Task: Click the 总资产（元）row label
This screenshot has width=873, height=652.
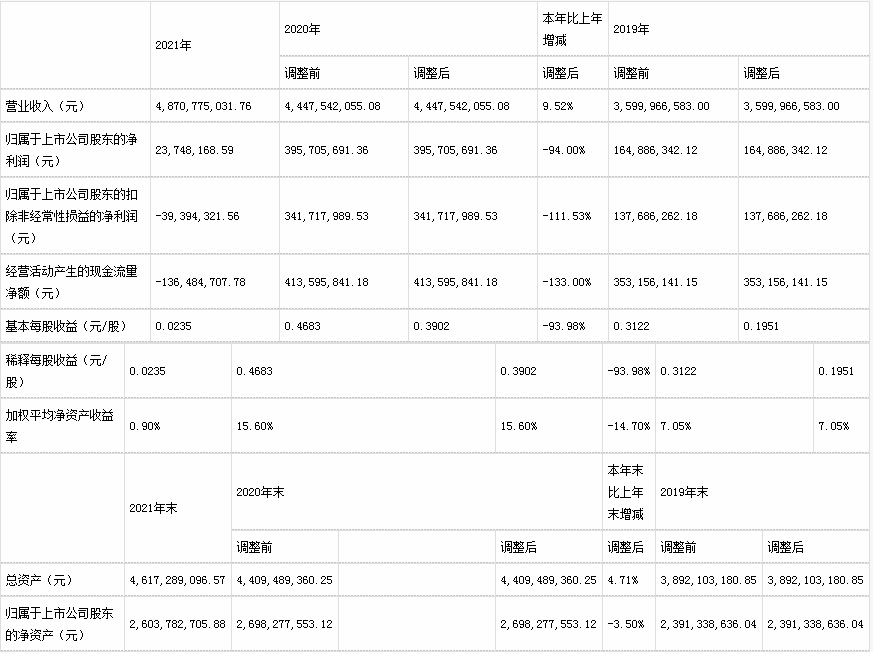Action: click(39, 580)
